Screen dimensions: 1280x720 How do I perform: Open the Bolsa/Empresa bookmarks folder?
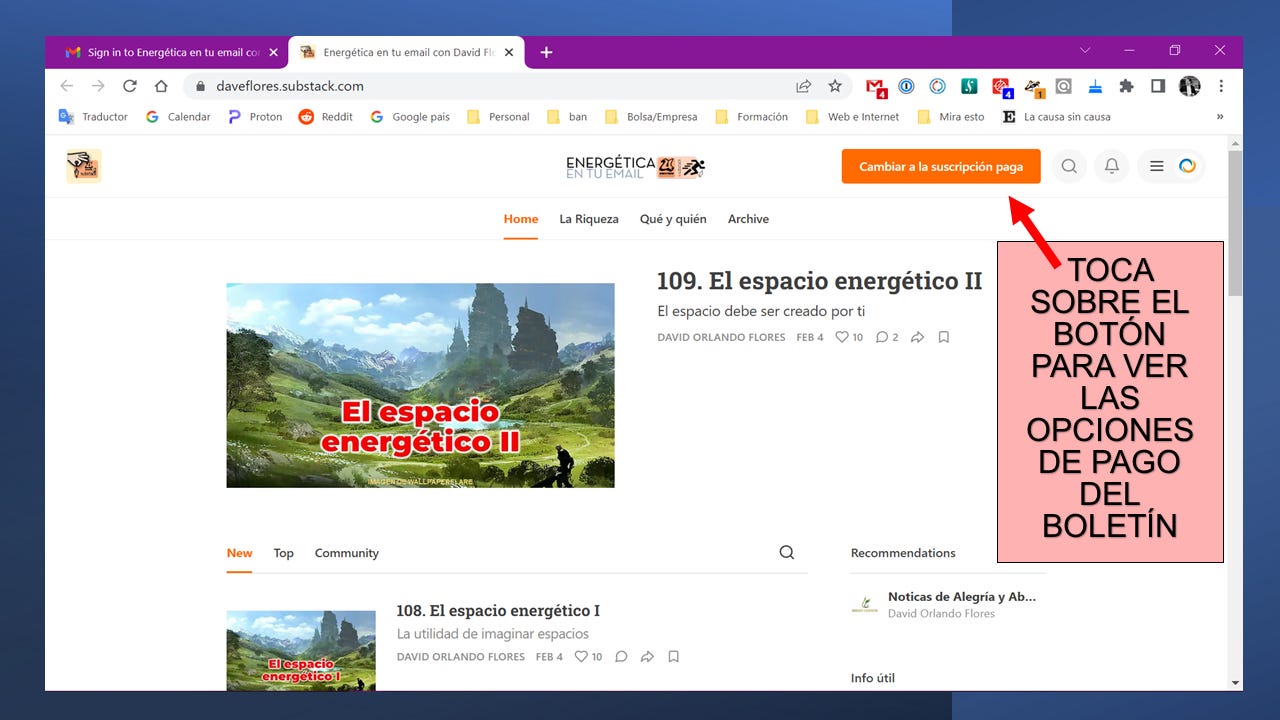click(x=650, y=117)
